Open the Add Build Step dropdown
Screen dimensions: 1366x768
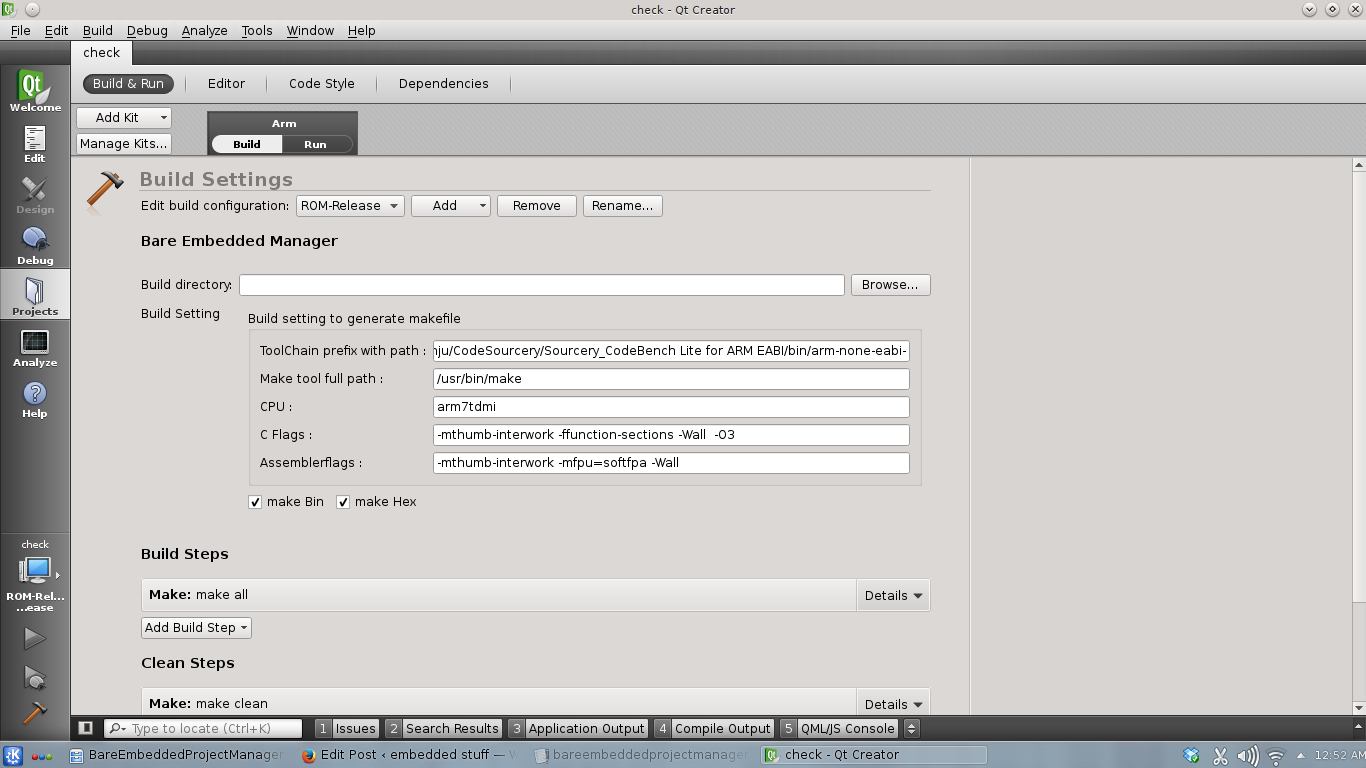(x=196, y=627)
